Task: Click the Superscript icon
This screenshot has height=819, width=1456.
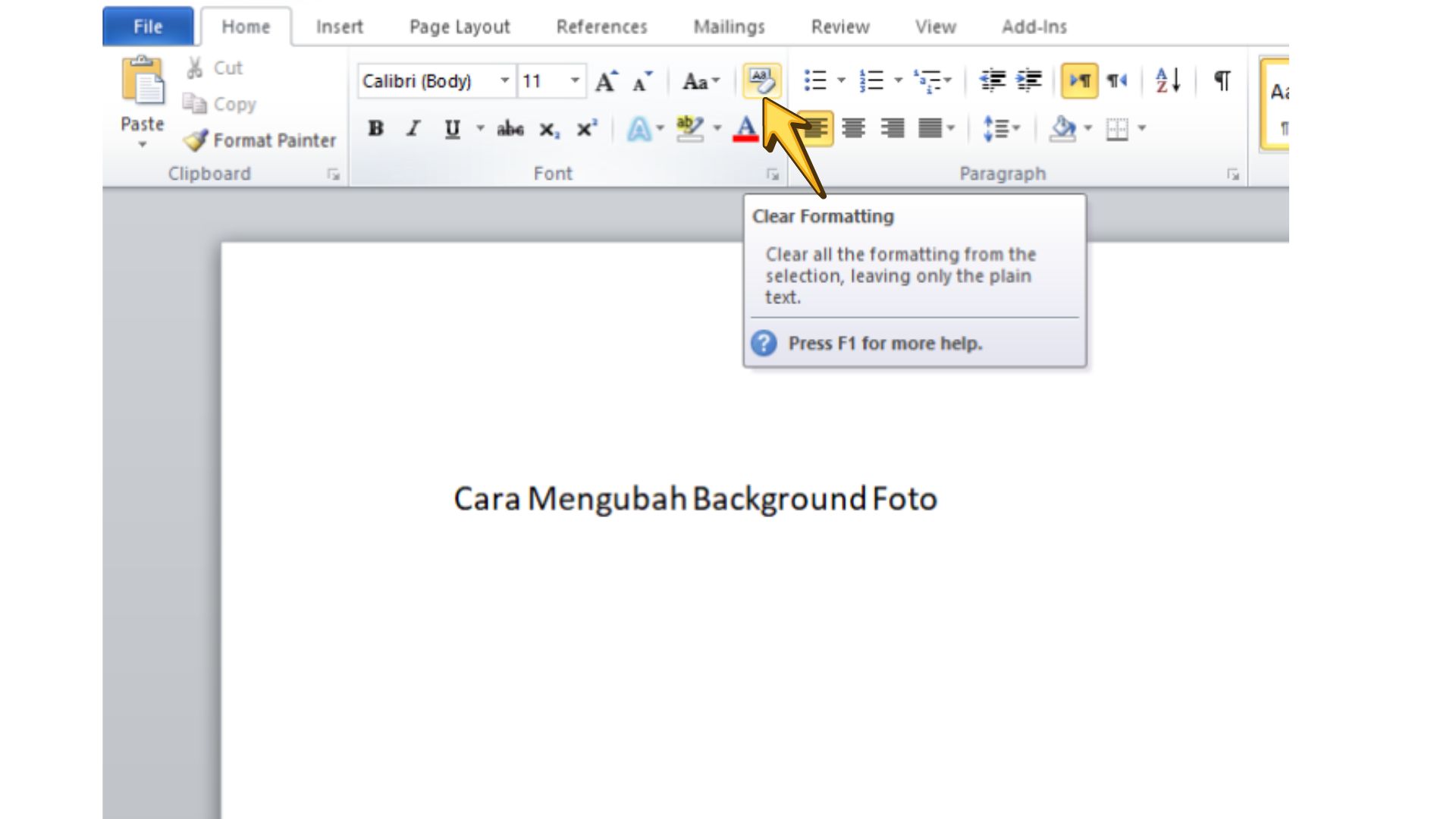Action: (x=586, y=129)
